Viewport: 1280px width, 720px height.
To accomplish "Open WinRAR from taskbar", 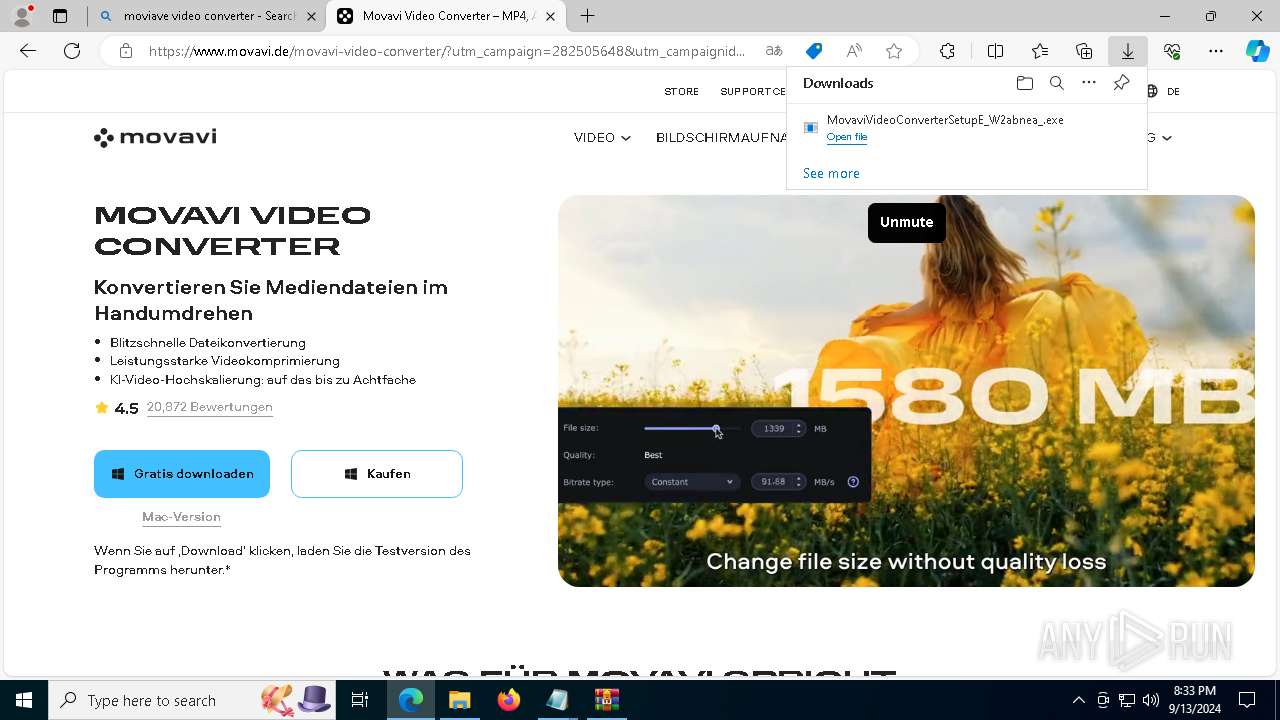I will [607, 700].
